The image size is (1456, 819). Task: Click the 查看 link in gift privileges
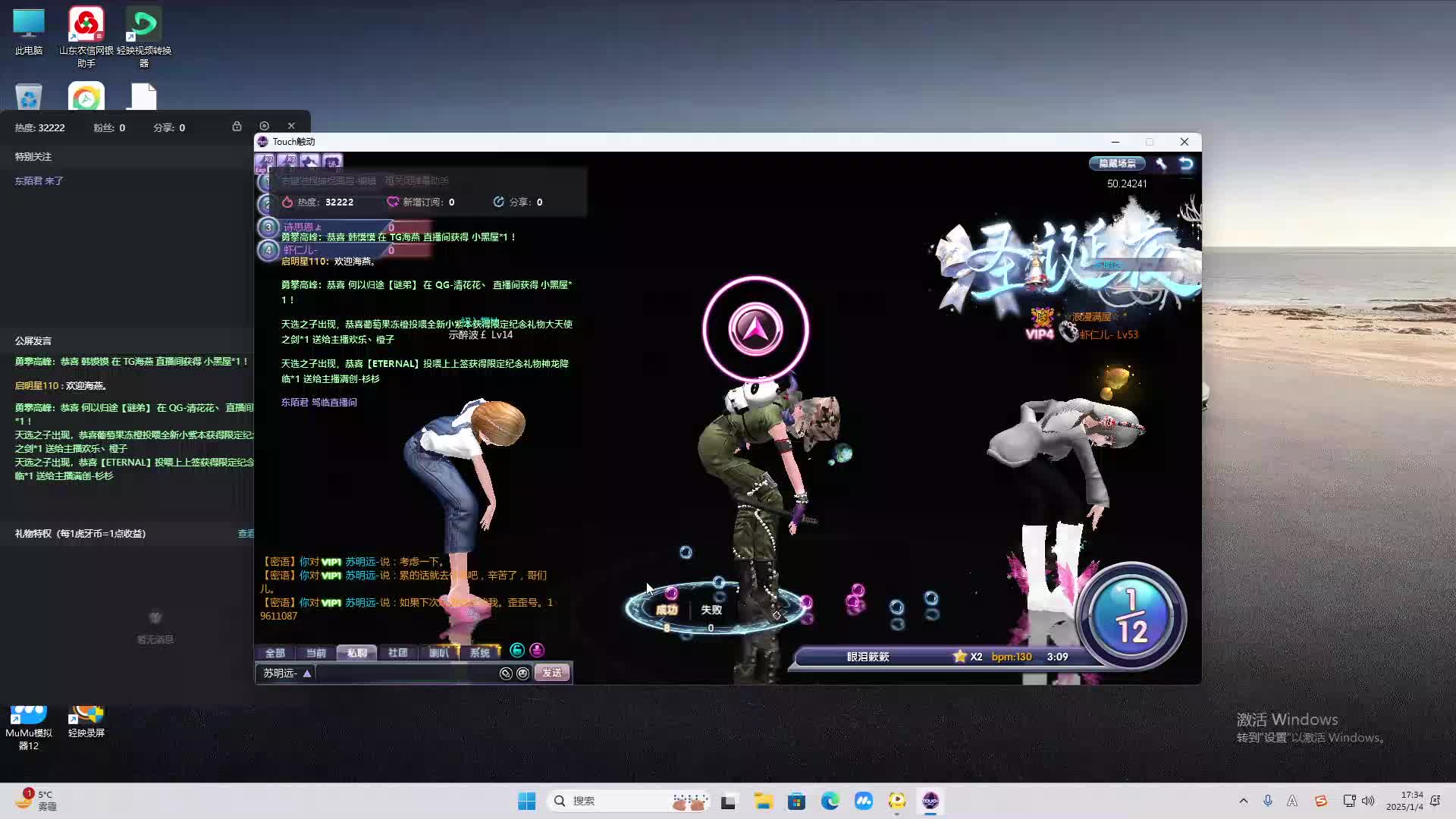tap(246, 534)
